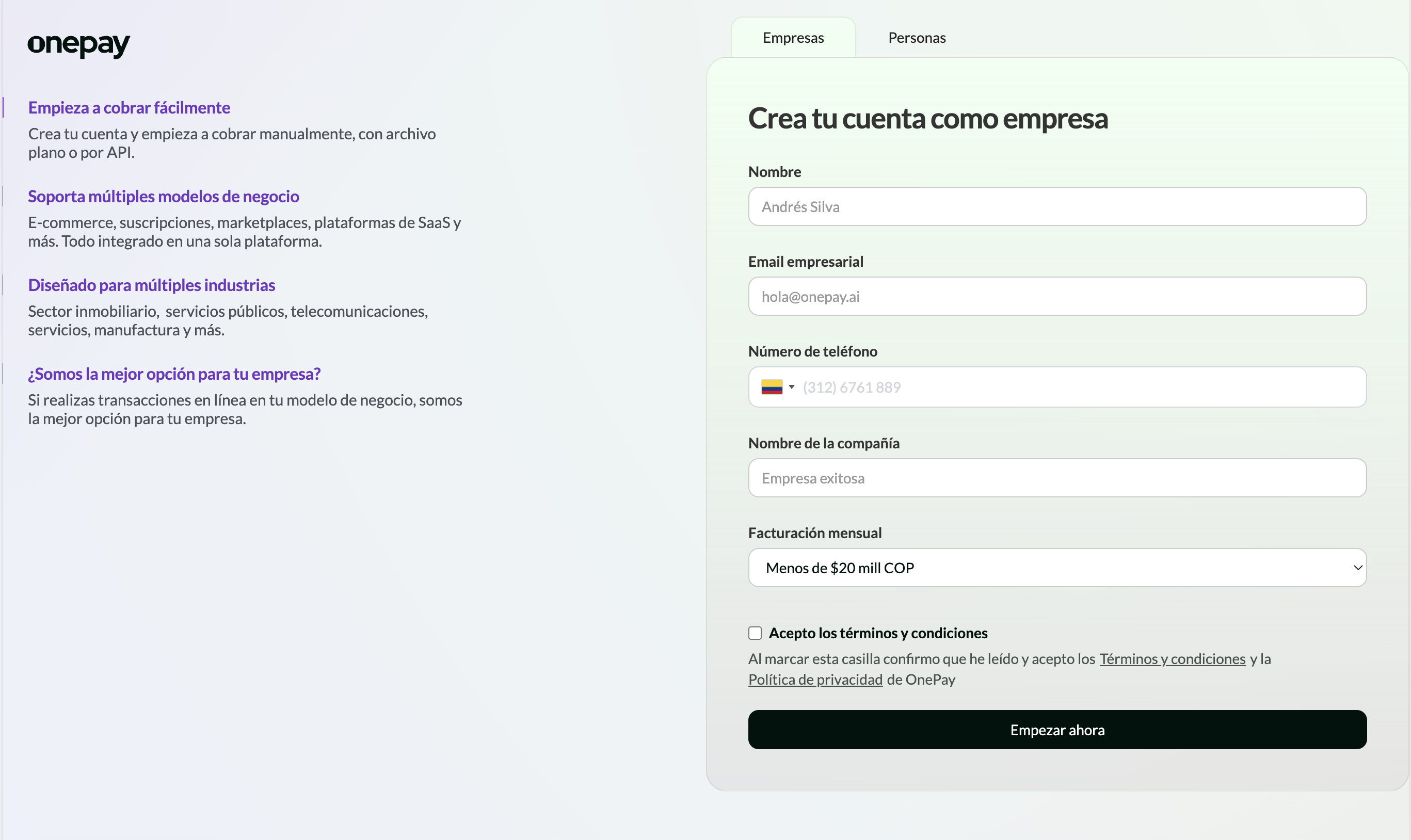Click the 'Número de teléfono' label
Viewport: 1411px width, 840px height.
coord(813,351)
